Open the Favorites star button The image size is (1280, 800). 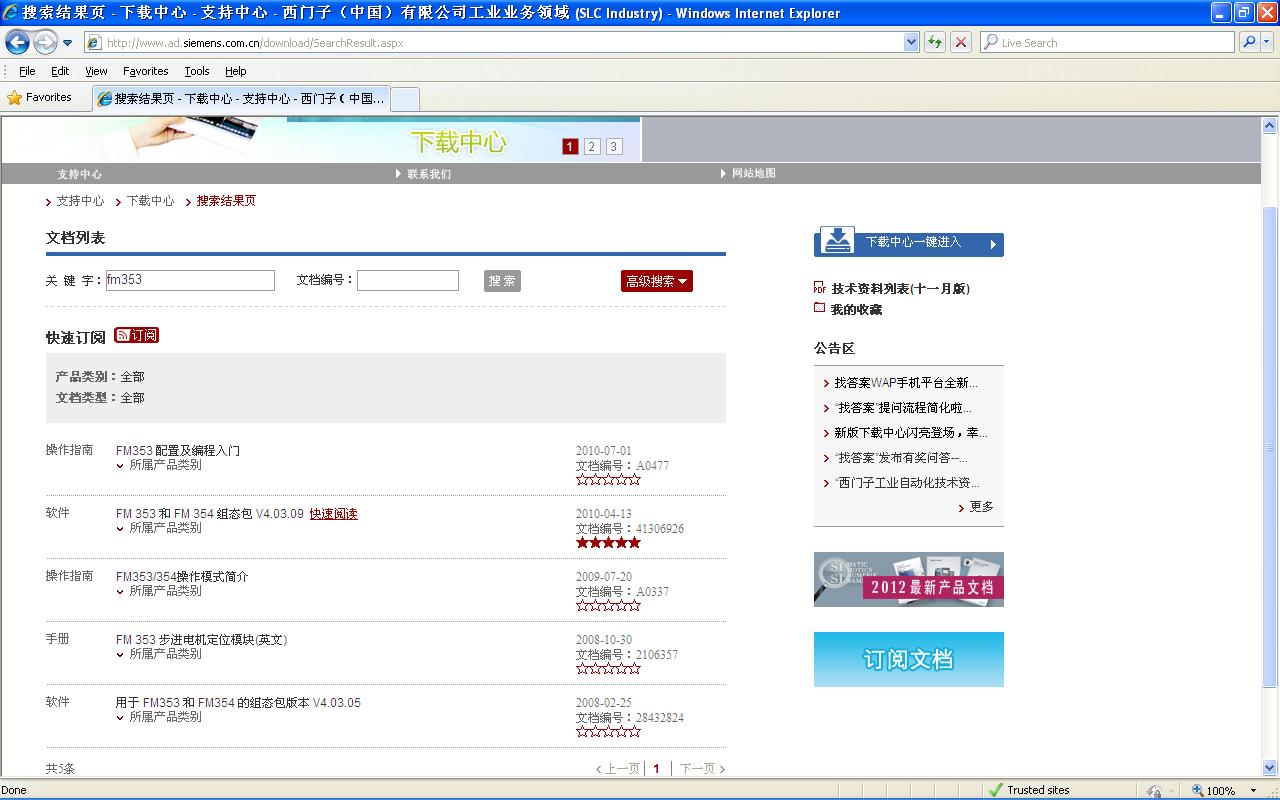click(x=40, y=97)
